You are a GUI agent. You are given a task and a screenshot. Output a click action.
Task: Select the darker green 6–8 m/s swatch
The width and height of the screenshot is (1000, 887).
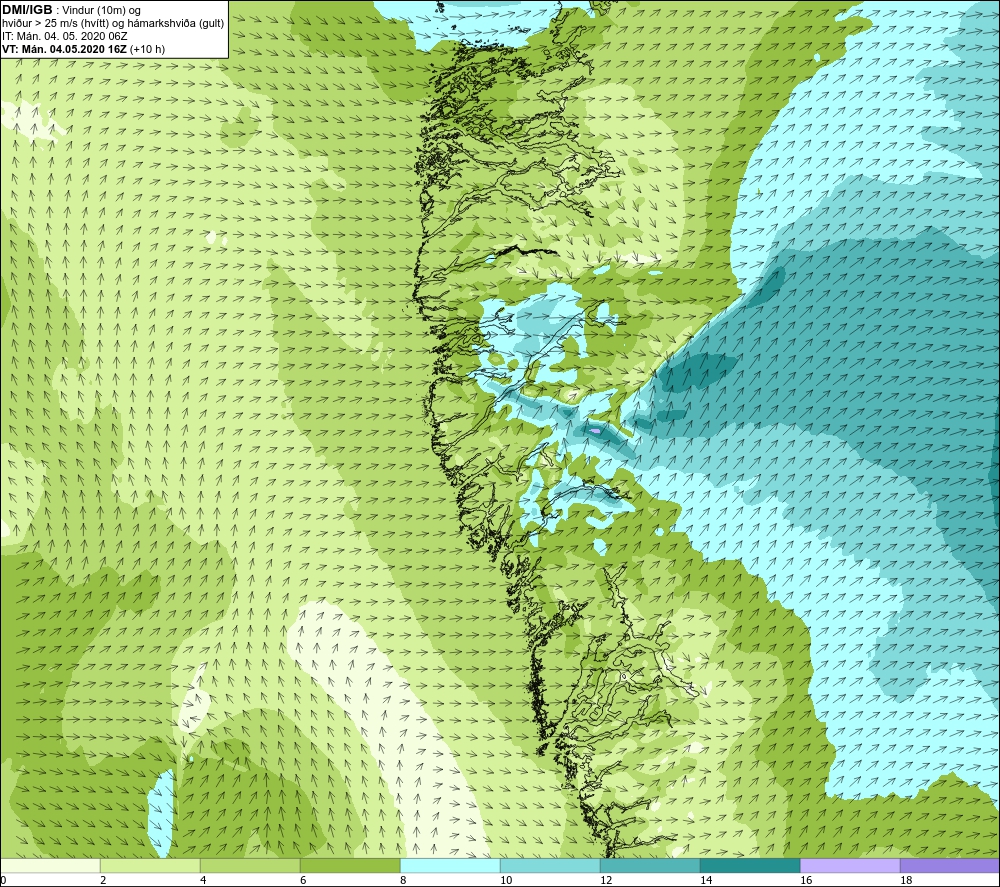[x=350, y=865]
